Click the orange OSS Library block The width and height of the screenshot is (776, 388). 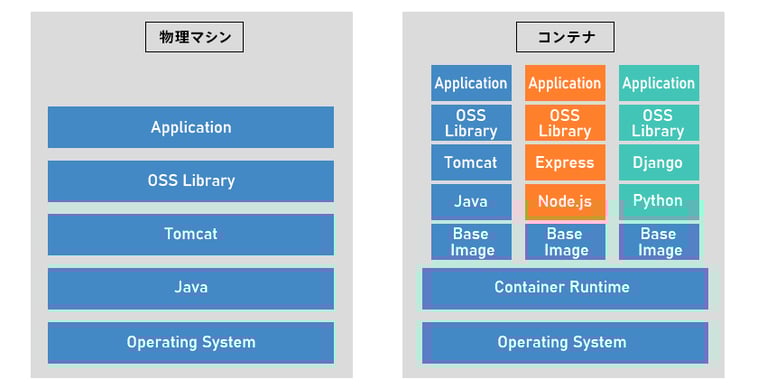(565, 123)
